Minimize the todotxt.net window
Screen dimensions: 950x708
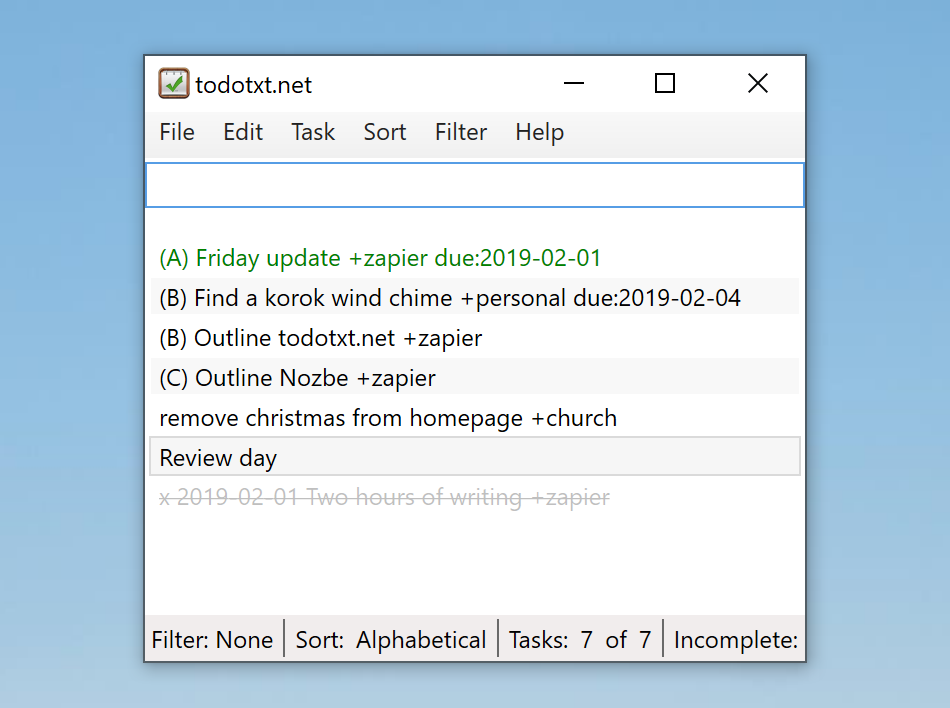573,84
